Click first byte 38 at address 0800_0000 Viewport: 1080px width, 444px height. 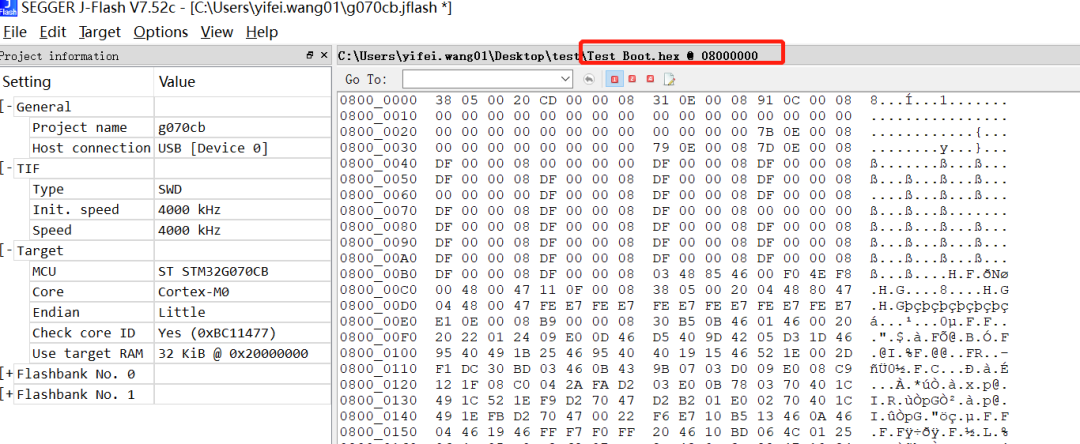[x=444, y=101]
